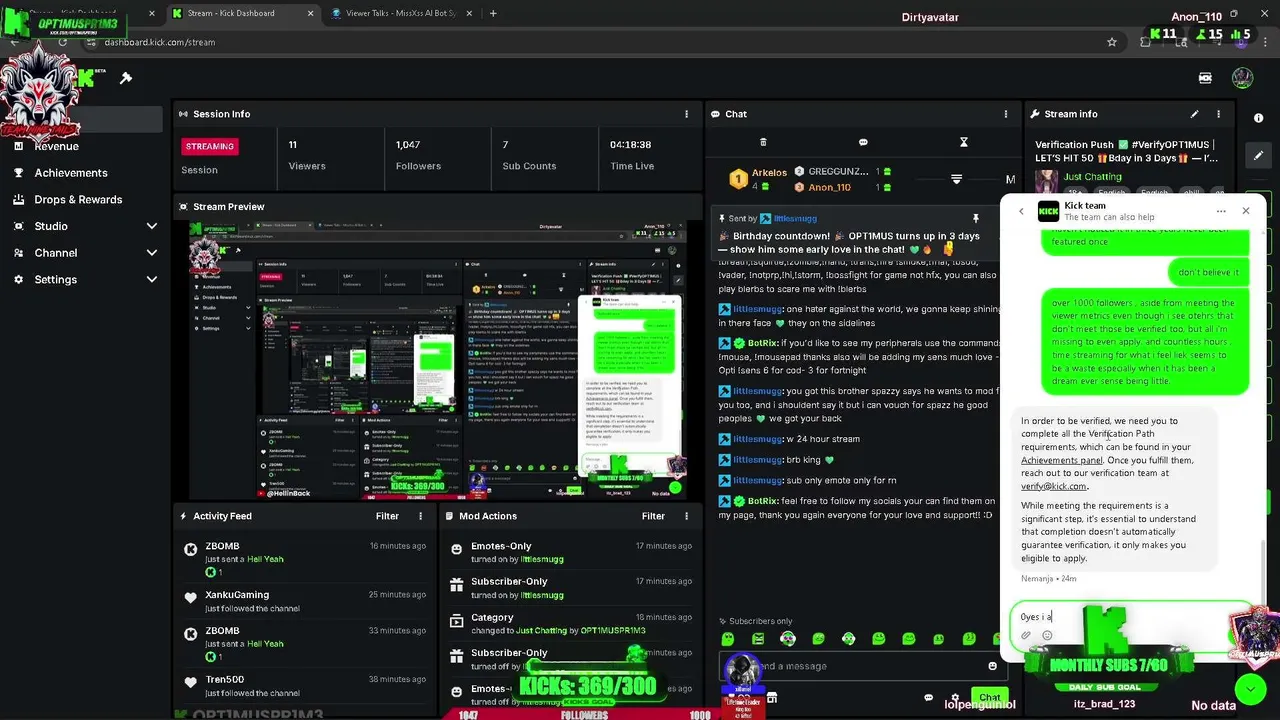Open emoji picker in chat message box

(x=992, y=666)
